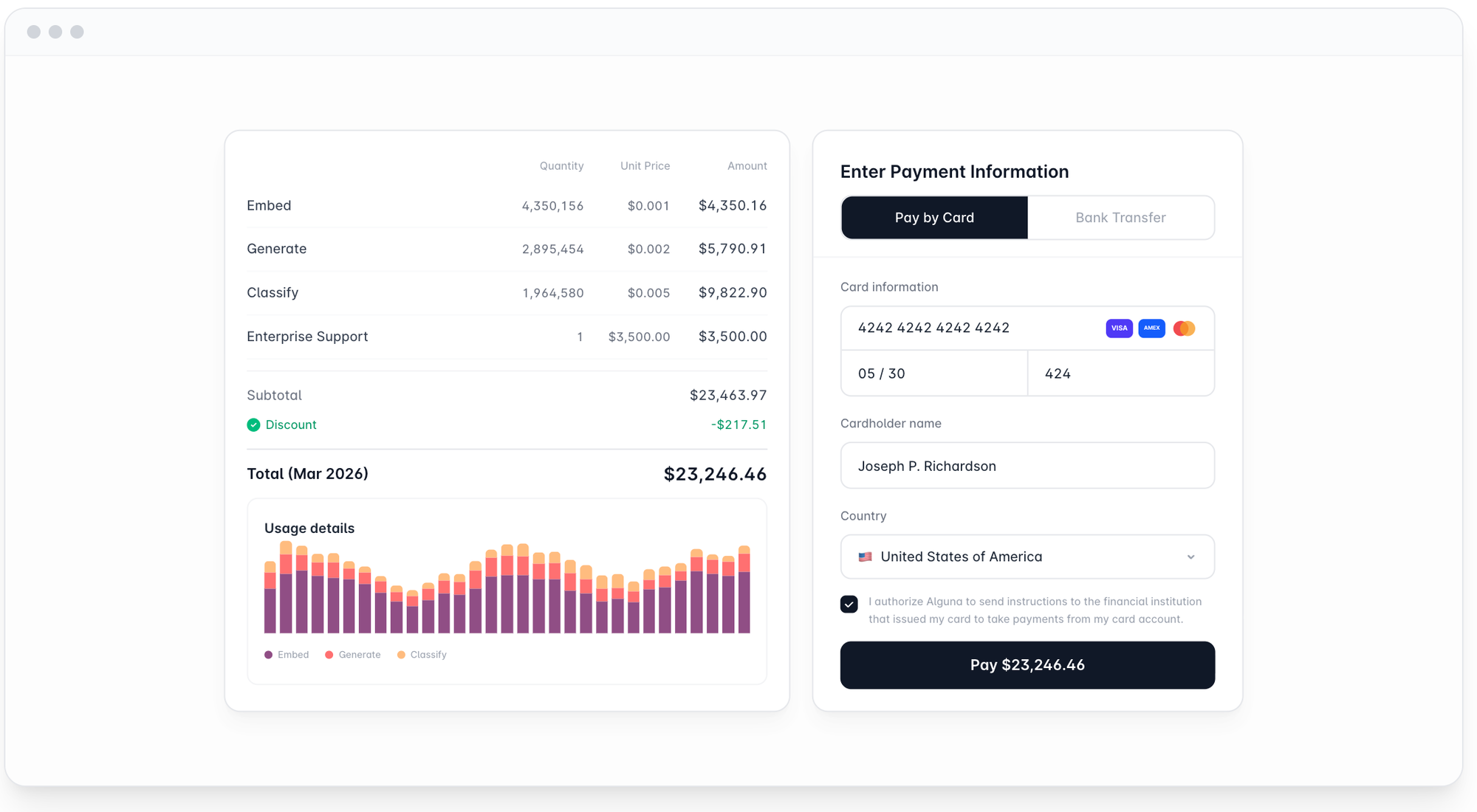Click the Quantity column header
This screenshot has height=812, width=1477.
(x=561, y=166)
